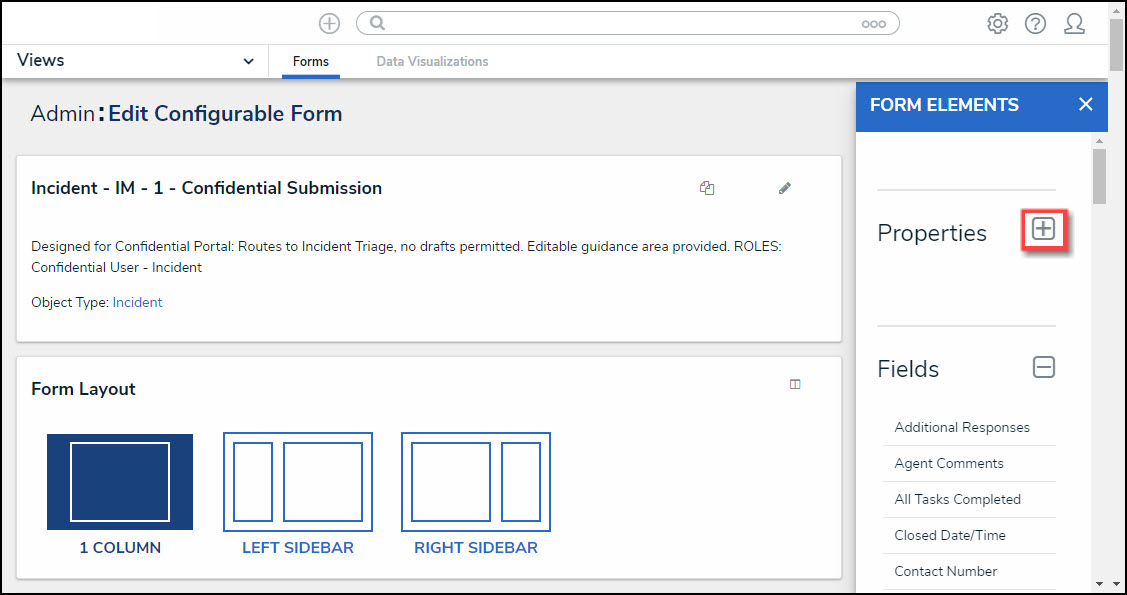The width and height of the screenshot is (1127, 595).
Task: Close the Form Elements panel
Action: [x=1085, y=105]
